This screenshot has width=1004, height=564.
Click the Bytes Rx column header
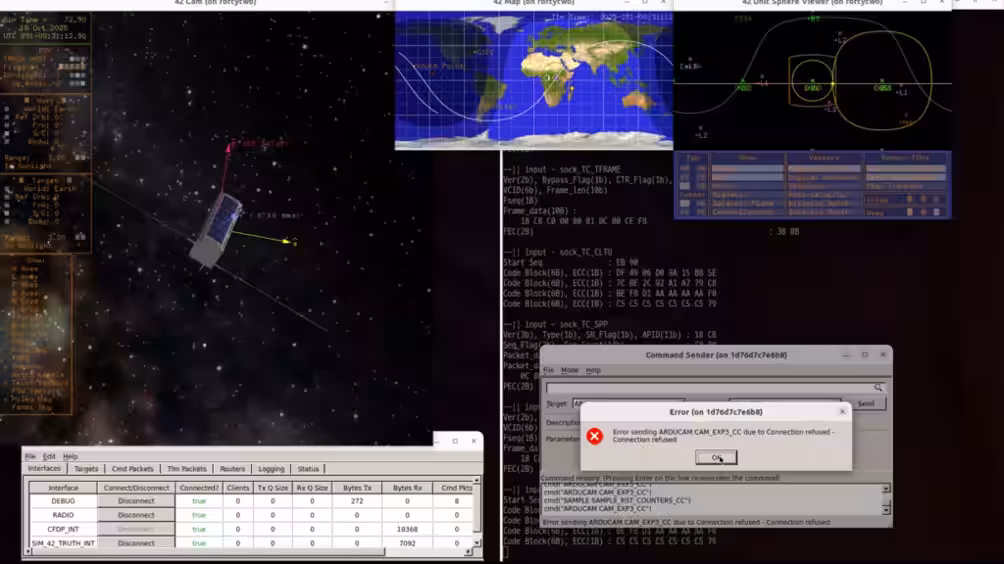(x=407, y=488)
